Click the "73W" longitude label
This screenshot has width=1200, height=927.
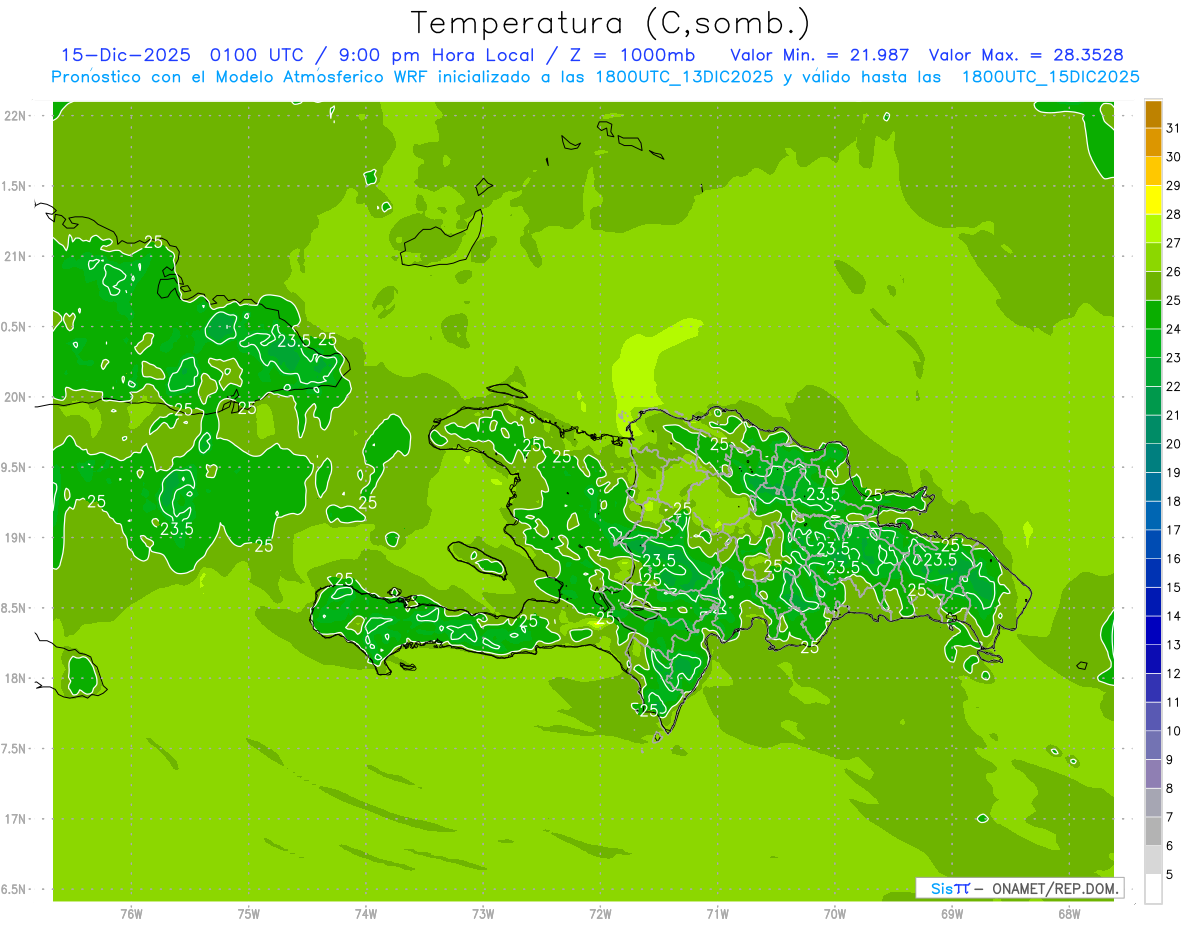(483, 913)
